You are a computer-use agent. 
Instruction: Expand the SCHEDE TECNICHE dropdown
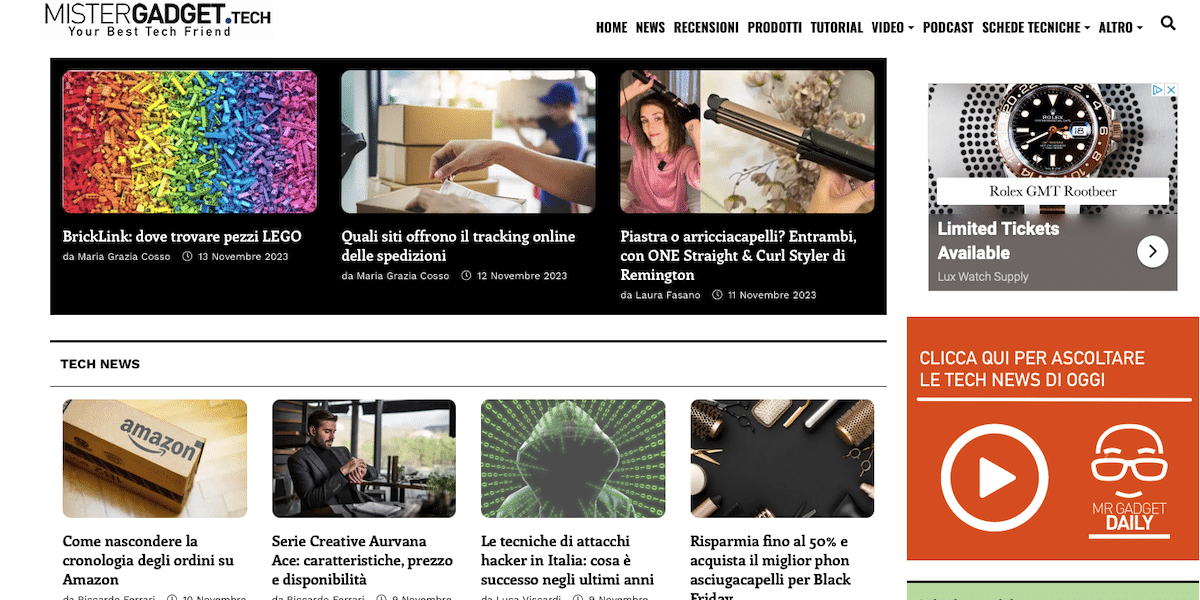click(1036, 27)
